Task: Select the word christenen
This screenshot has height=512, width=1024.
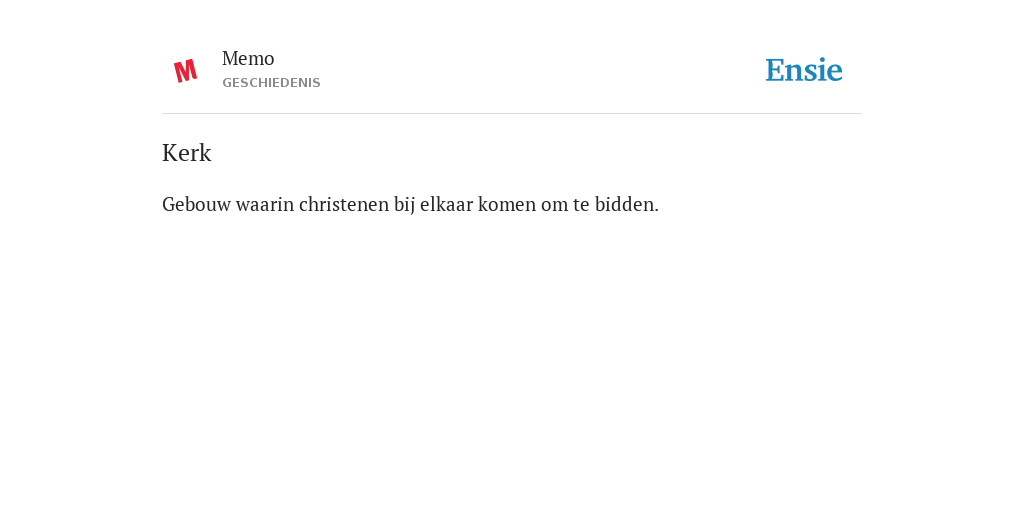Action: [x=344, y=204]
